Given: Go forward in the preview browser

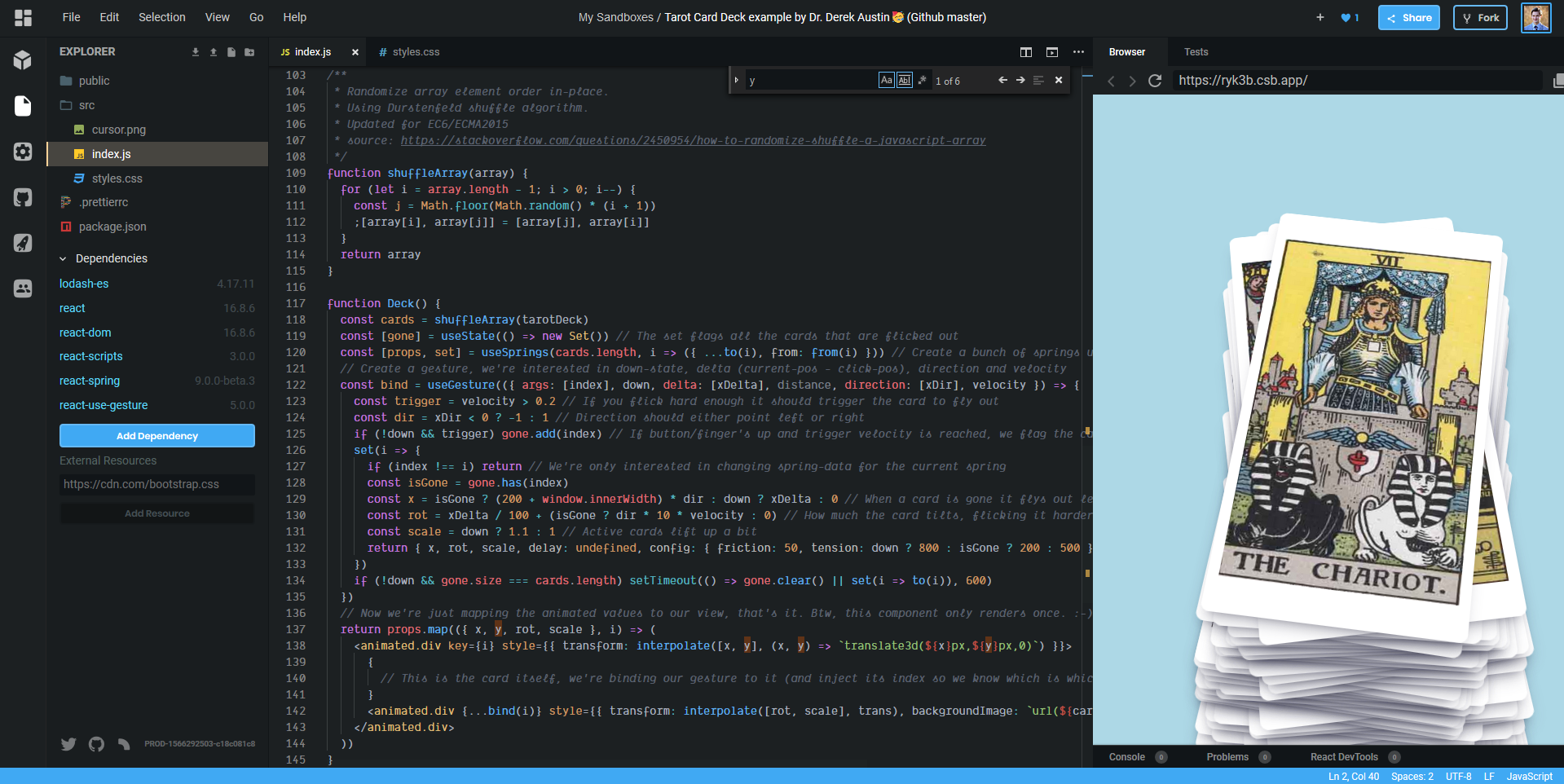Looking at the screenshot, I should (1132, 81).
